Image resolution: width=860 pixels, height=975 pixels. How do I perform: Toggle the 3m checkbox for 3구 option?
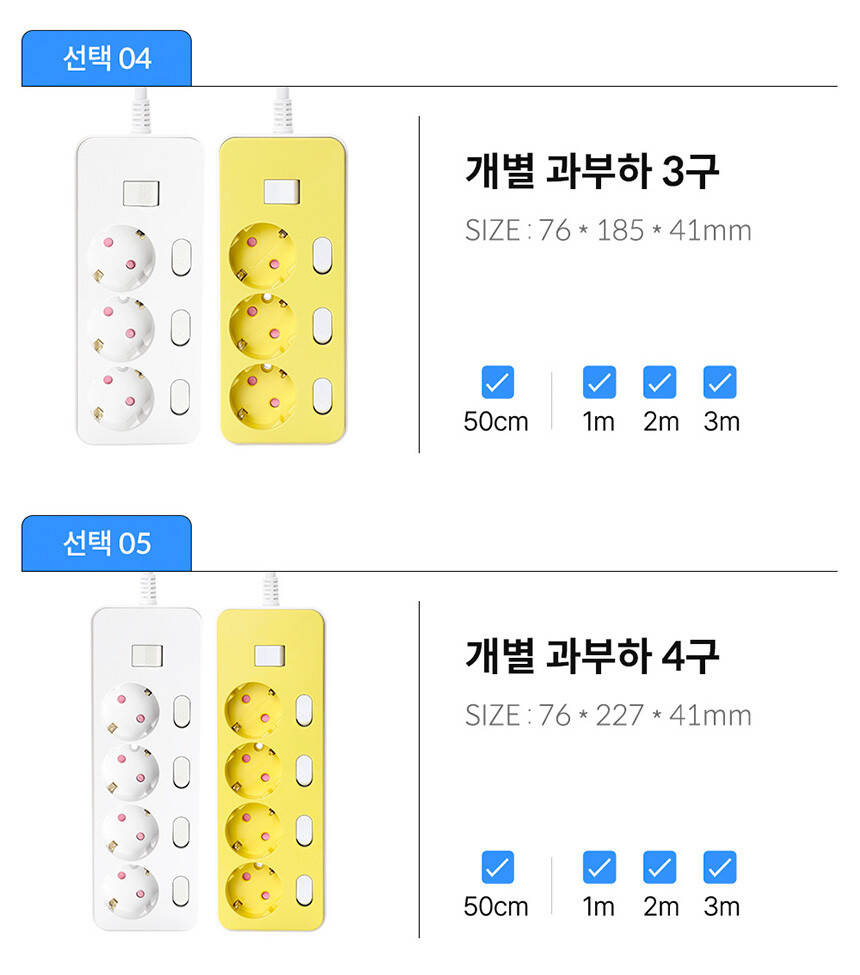720,382
